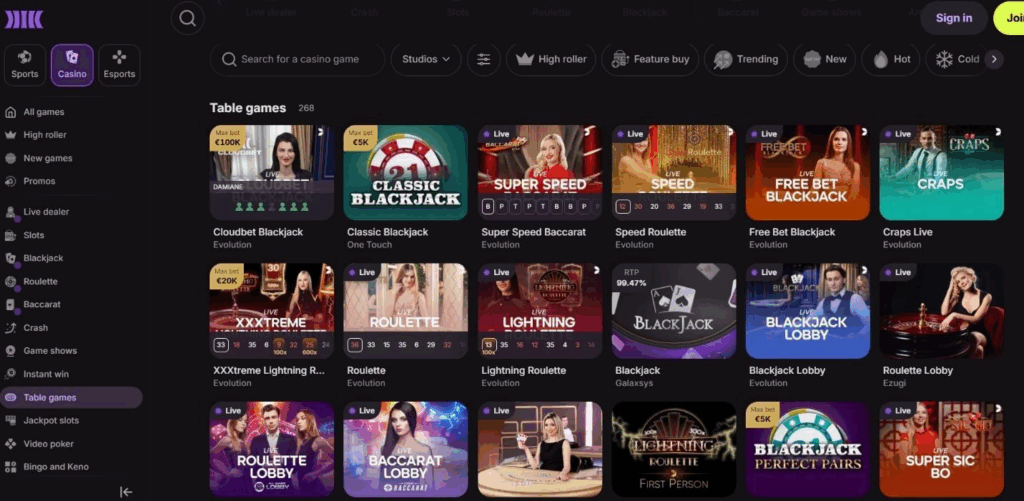Click the snowflake icon in Cold filter
The width and height of the screenshot is (1024, 501).
pos(944,59)
